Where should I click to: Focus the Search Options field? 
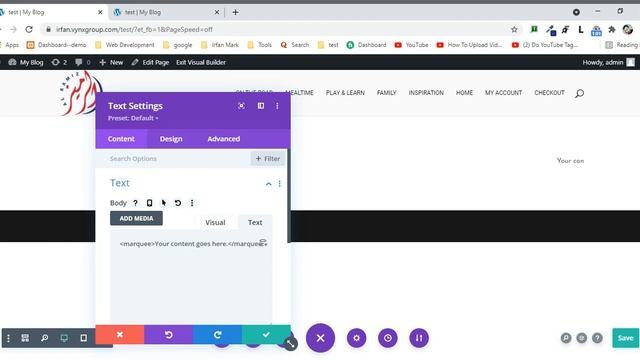173,158
